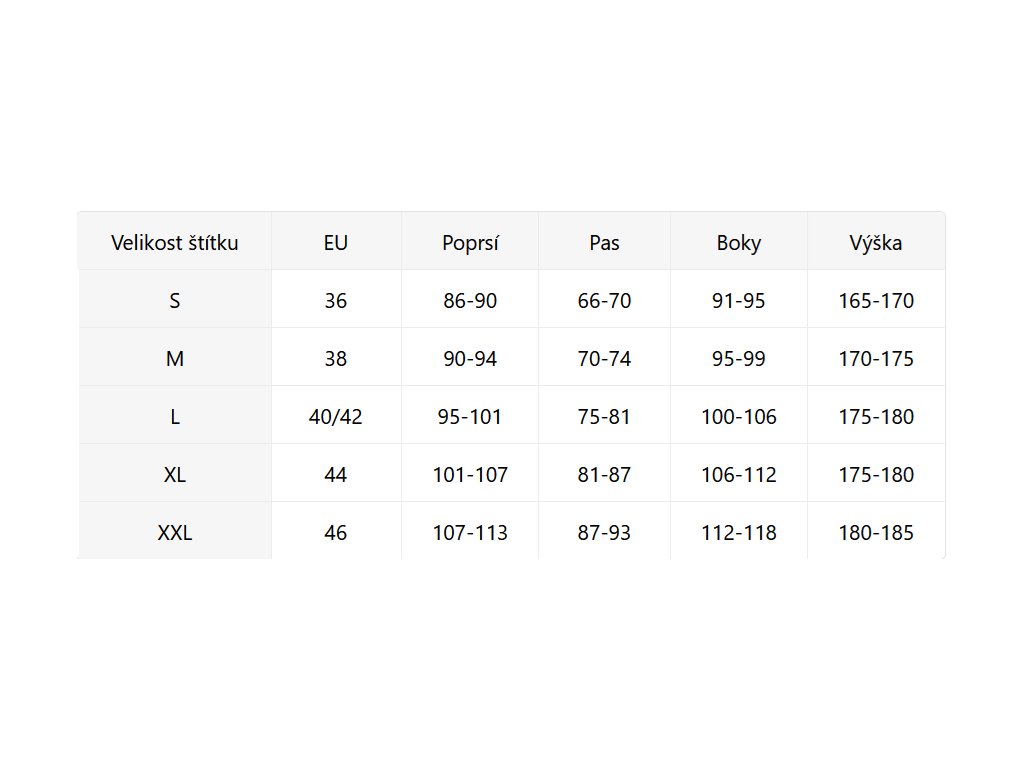Click the Boky column header
The height and width of the screenshot is (768, 1024).
(x=739, y=242)
